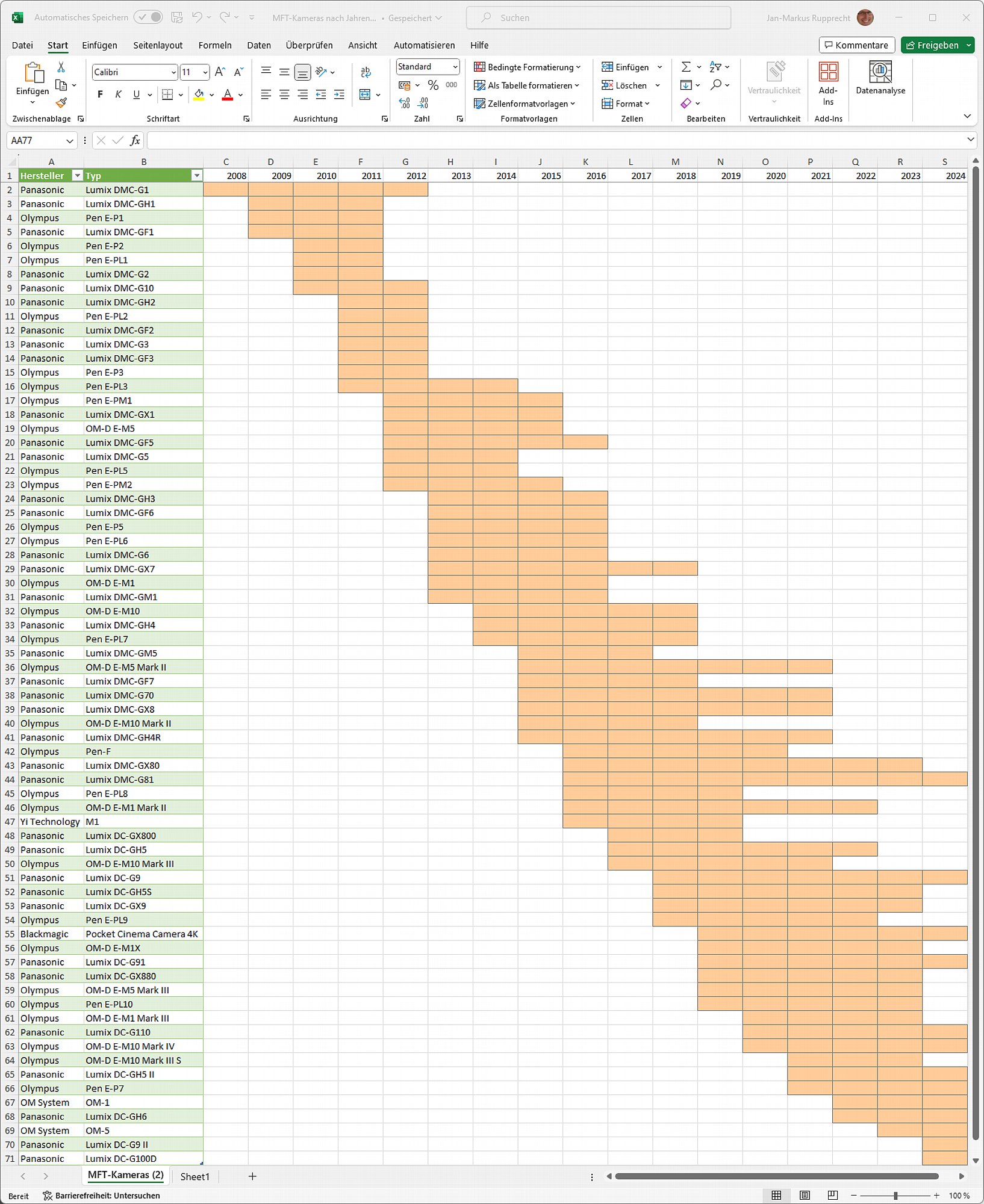Screen dimensions: 984x1204
Task: Apply percent number format
Action: [x=433, y=85]
